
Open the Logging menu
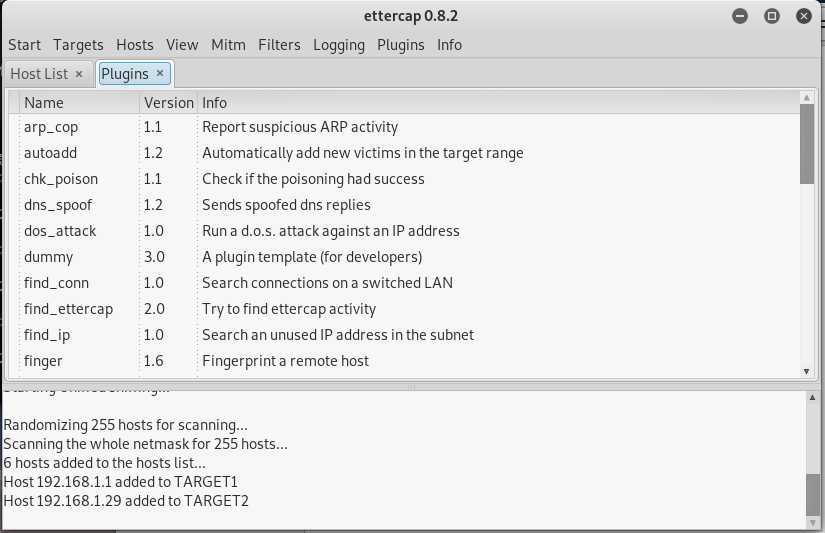point(339,45)
